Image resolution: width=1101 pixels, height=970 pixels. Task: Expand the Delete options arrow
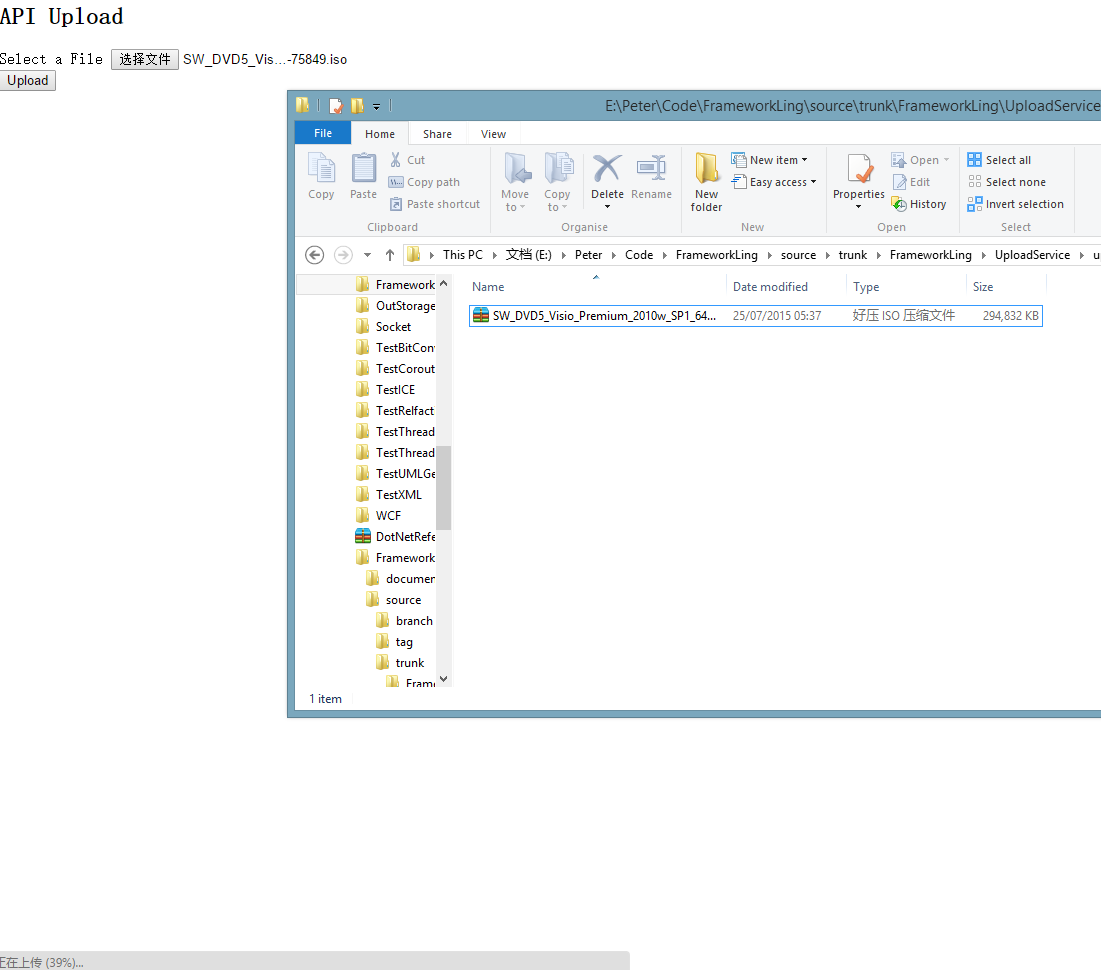pyautogui.click(x=607, y=207)
